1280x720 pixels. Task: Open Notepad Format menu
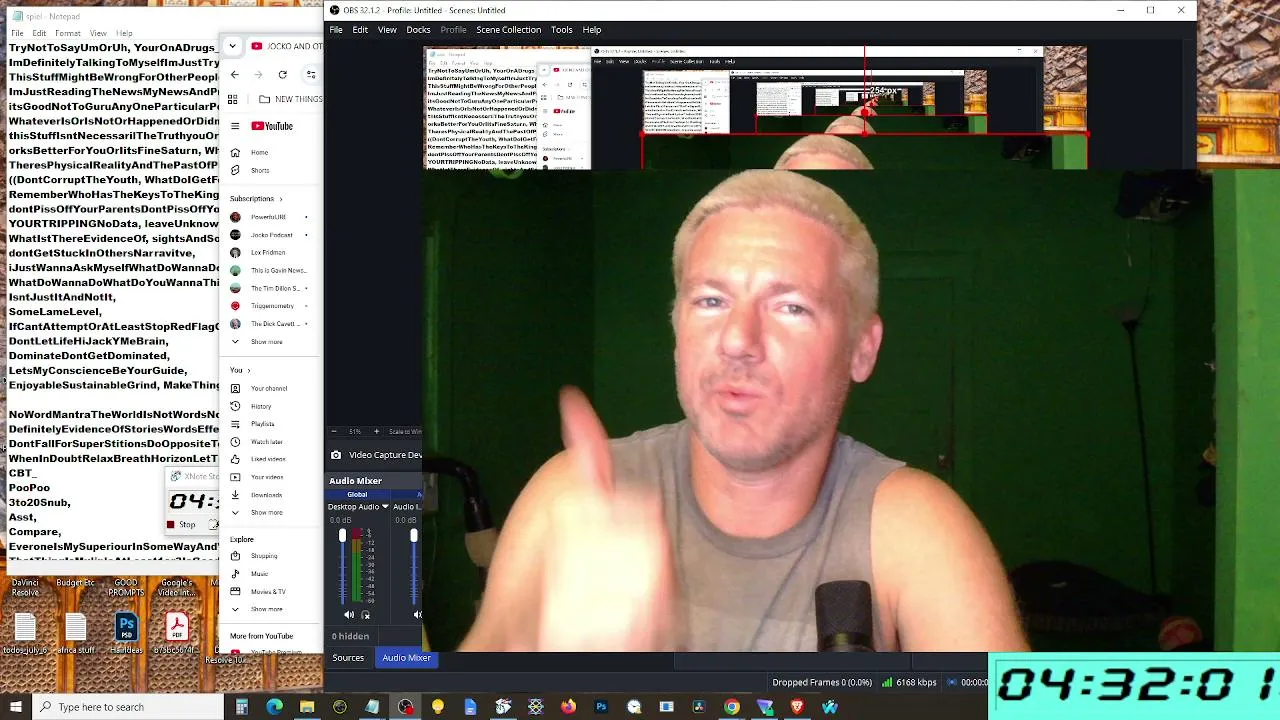[x=68, y=33]
